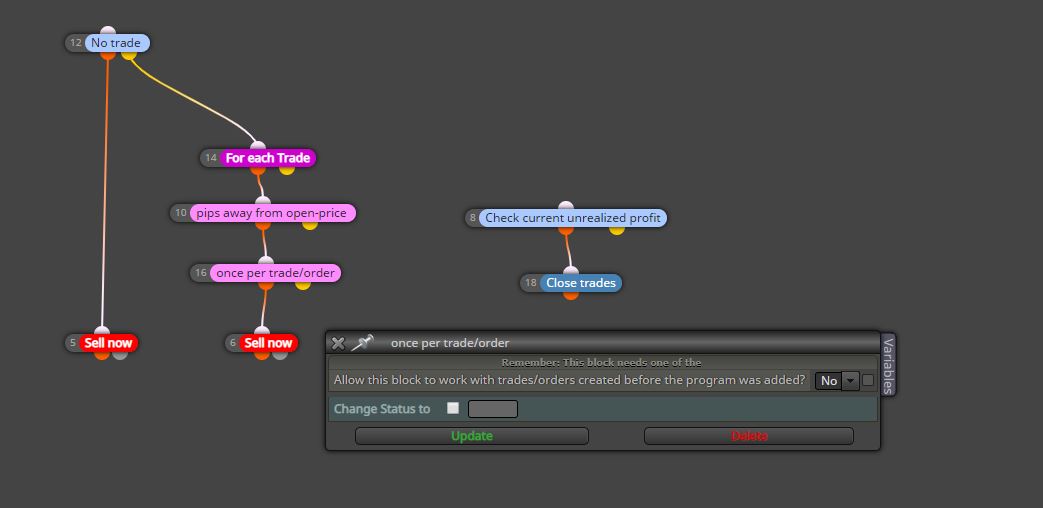
Task: Click the Change Status to input field
Action: point(493,409)
